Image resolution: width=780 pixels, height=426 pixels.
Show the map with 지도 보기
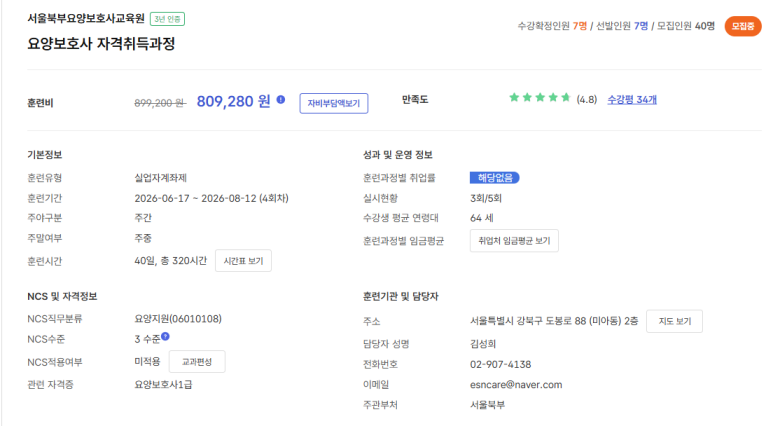(675, 321)
